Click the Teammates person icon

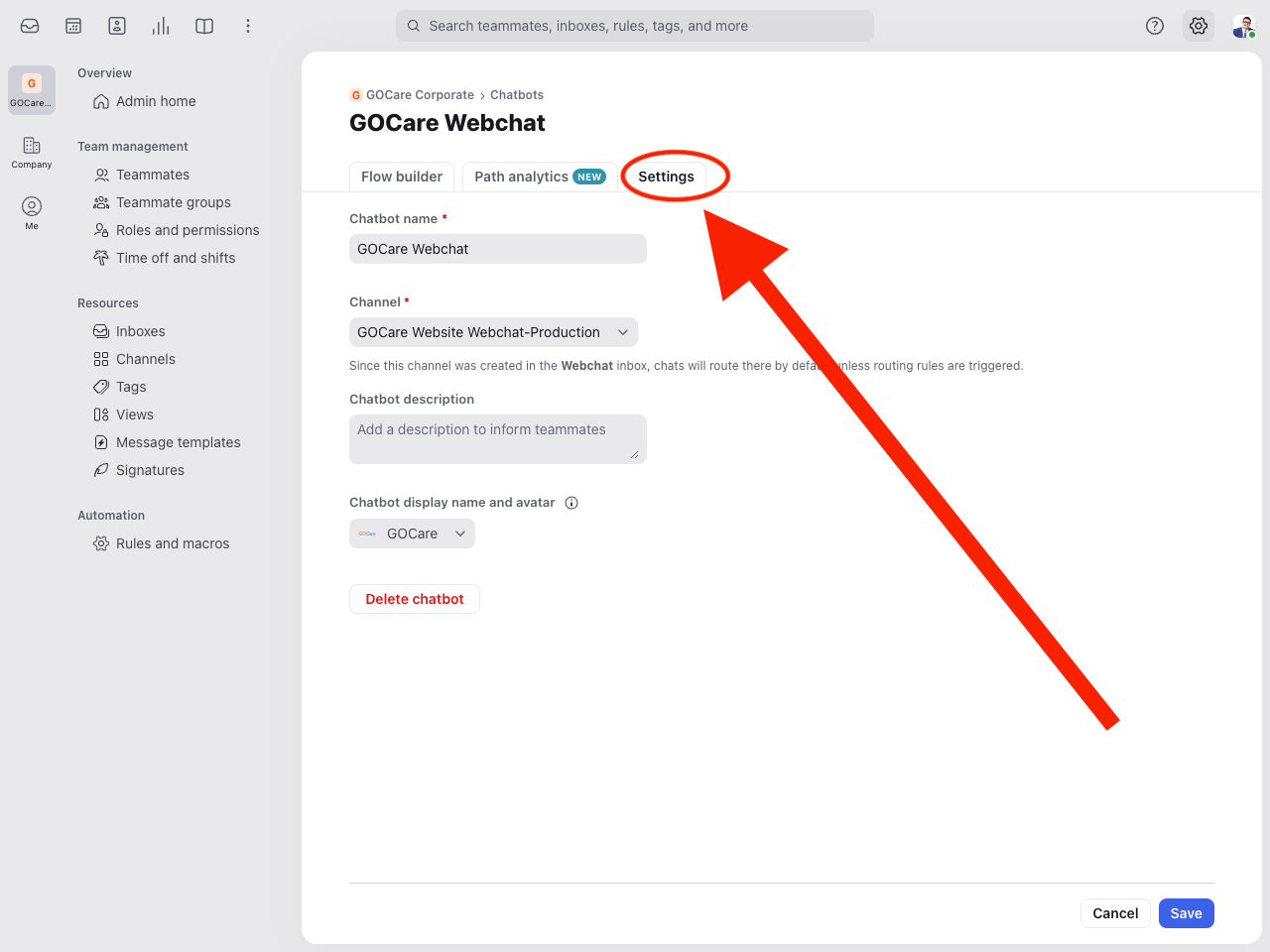click(101, 175)
